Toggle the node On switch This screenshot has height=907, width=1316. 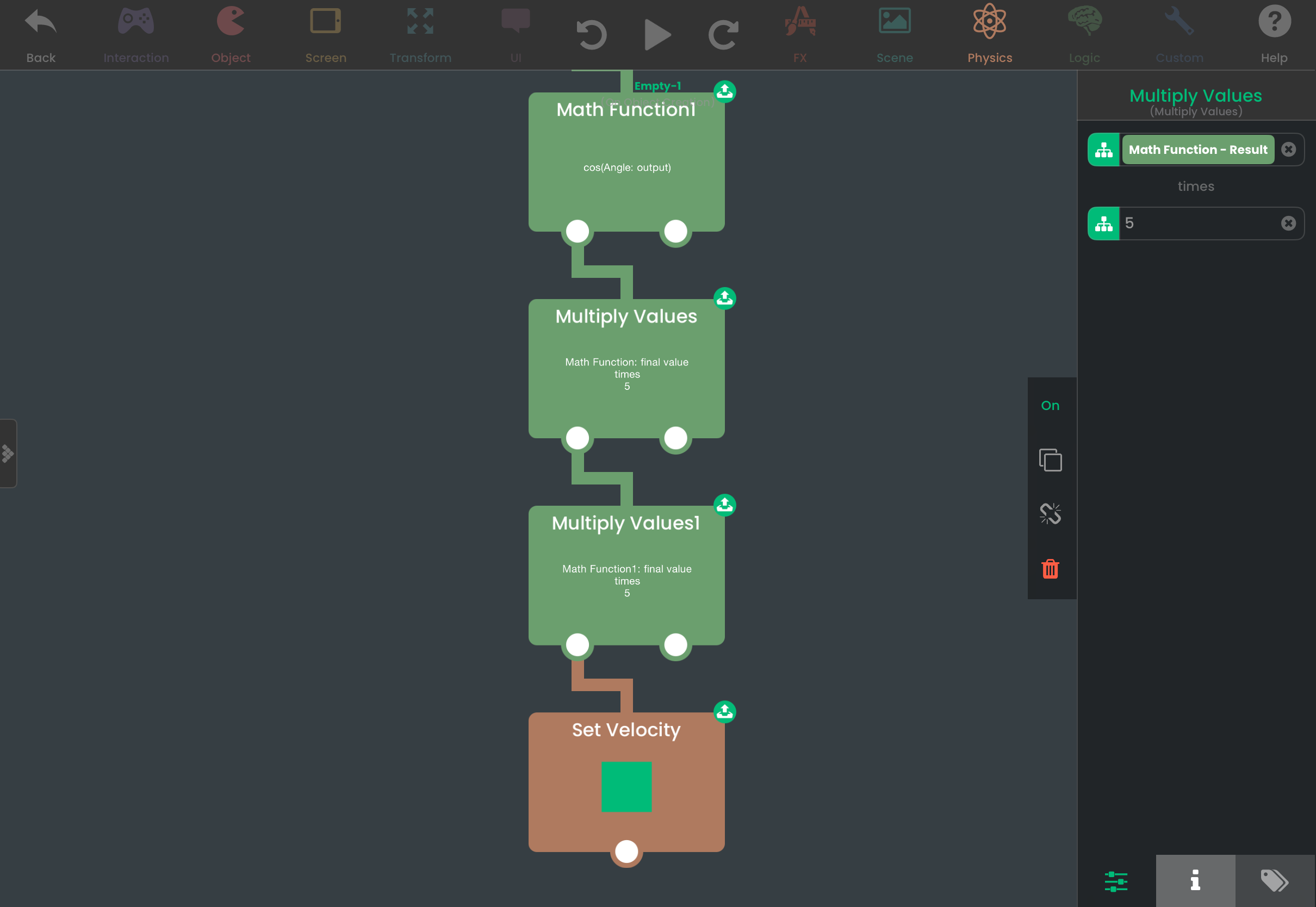click(x=1050, y=406)
